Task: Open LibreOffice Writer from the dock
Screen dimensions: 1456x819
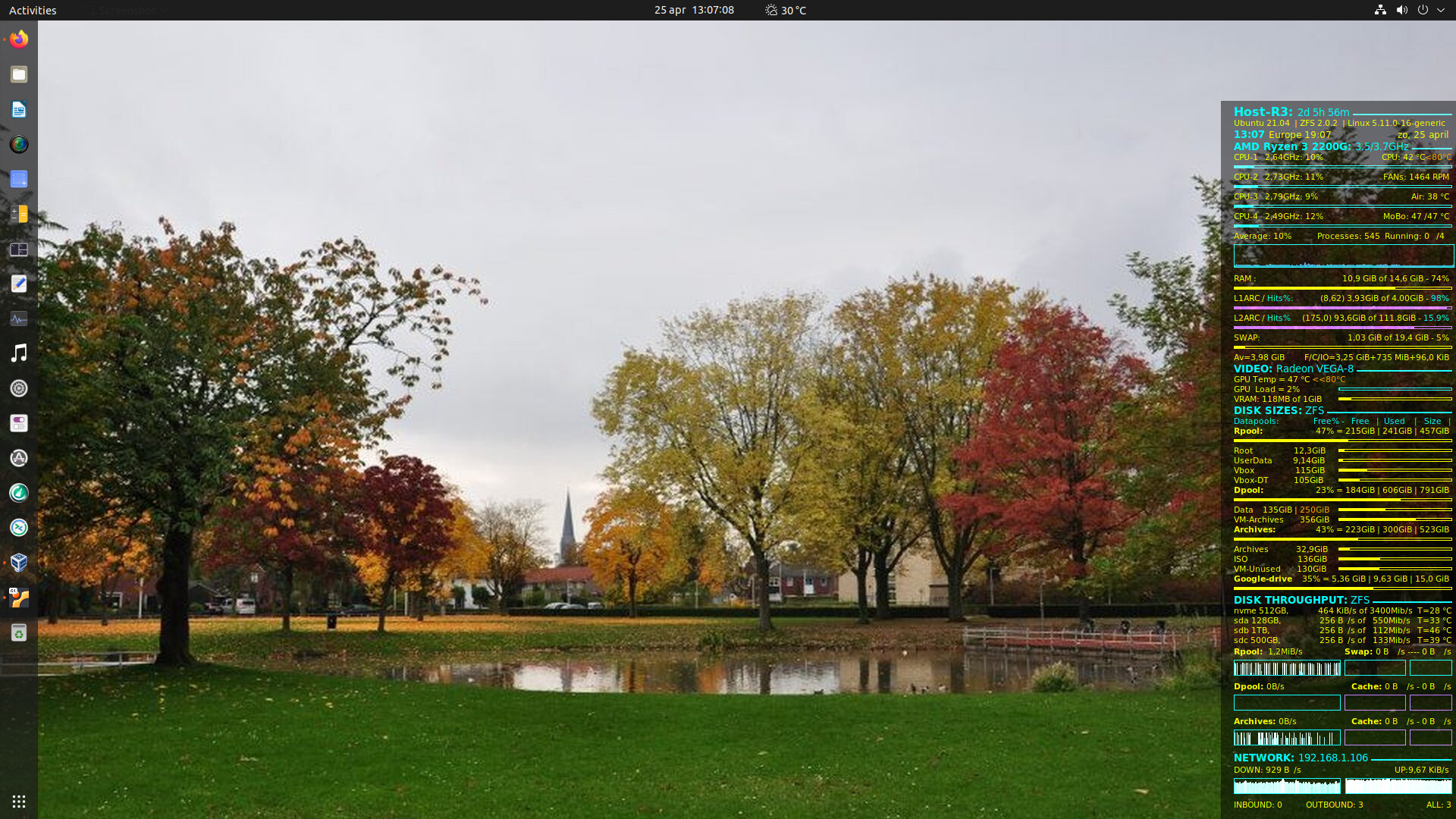Action: (x=19, y=109)
